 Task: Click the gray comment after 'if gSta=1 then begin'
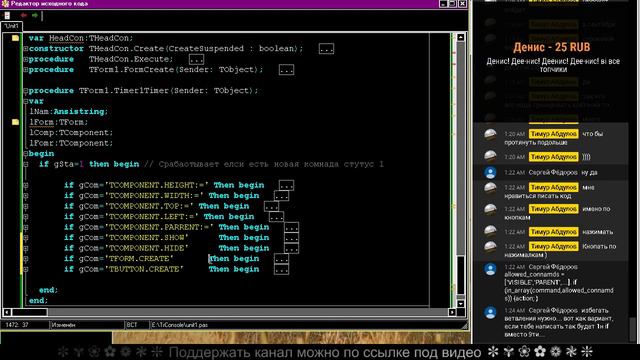coord(264,164)
